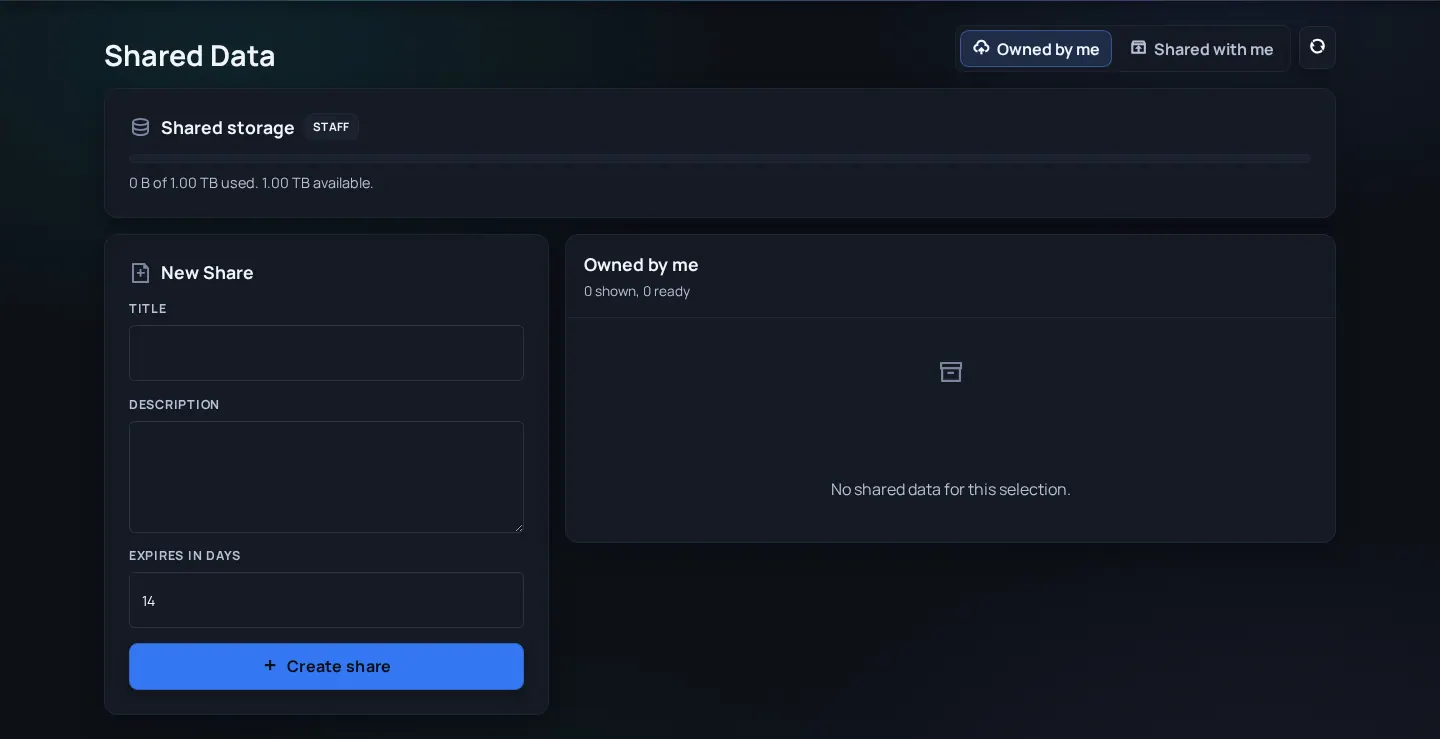Click '0 shown, 0 ready' status text

pyautogui.click(x=637, y=291)
